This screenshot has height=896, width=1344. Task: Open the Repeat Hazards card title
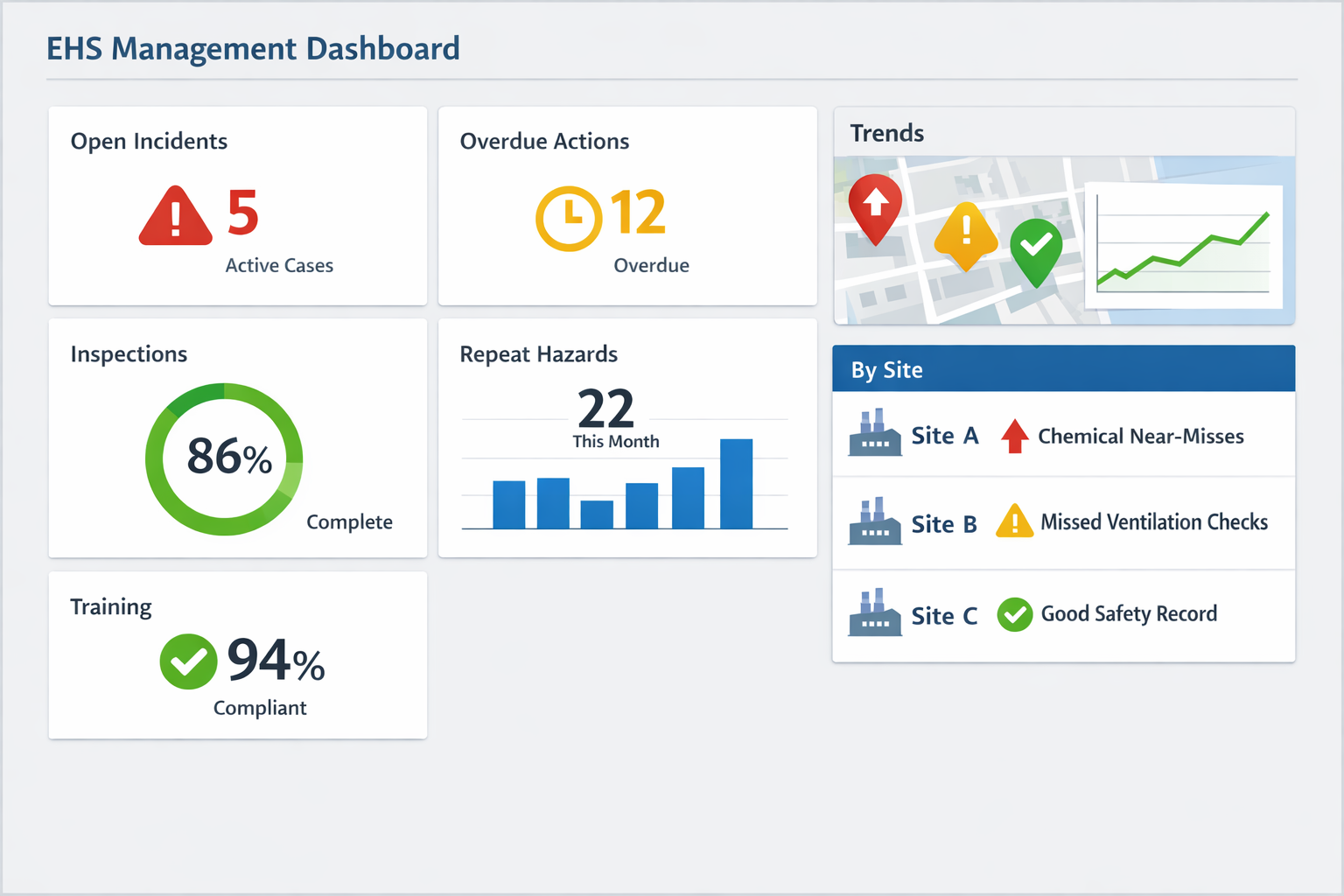tap(539, 354)
